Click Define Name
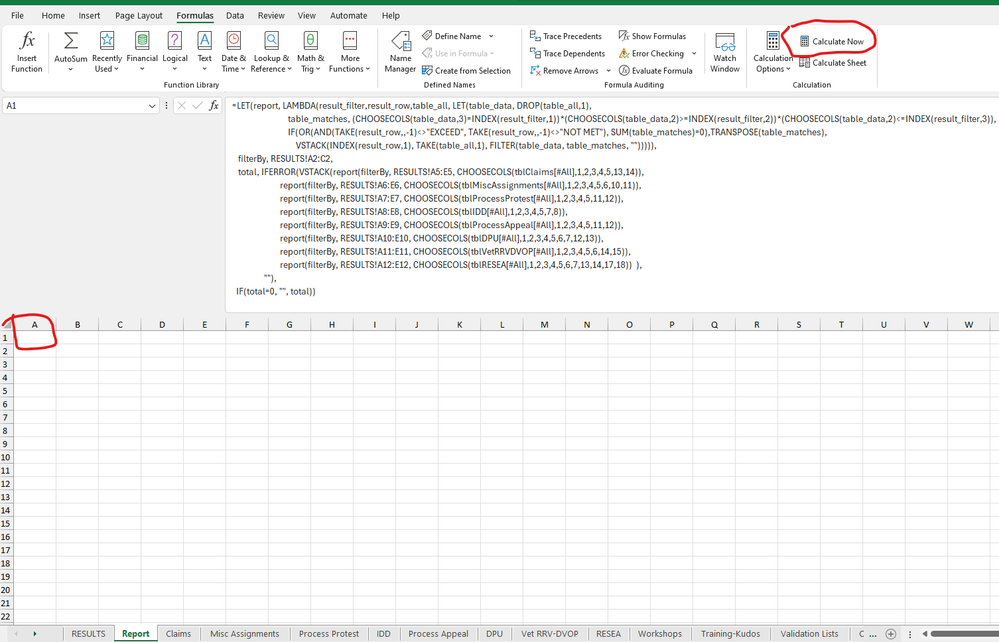The image size is (999, 642). (452, 36)
